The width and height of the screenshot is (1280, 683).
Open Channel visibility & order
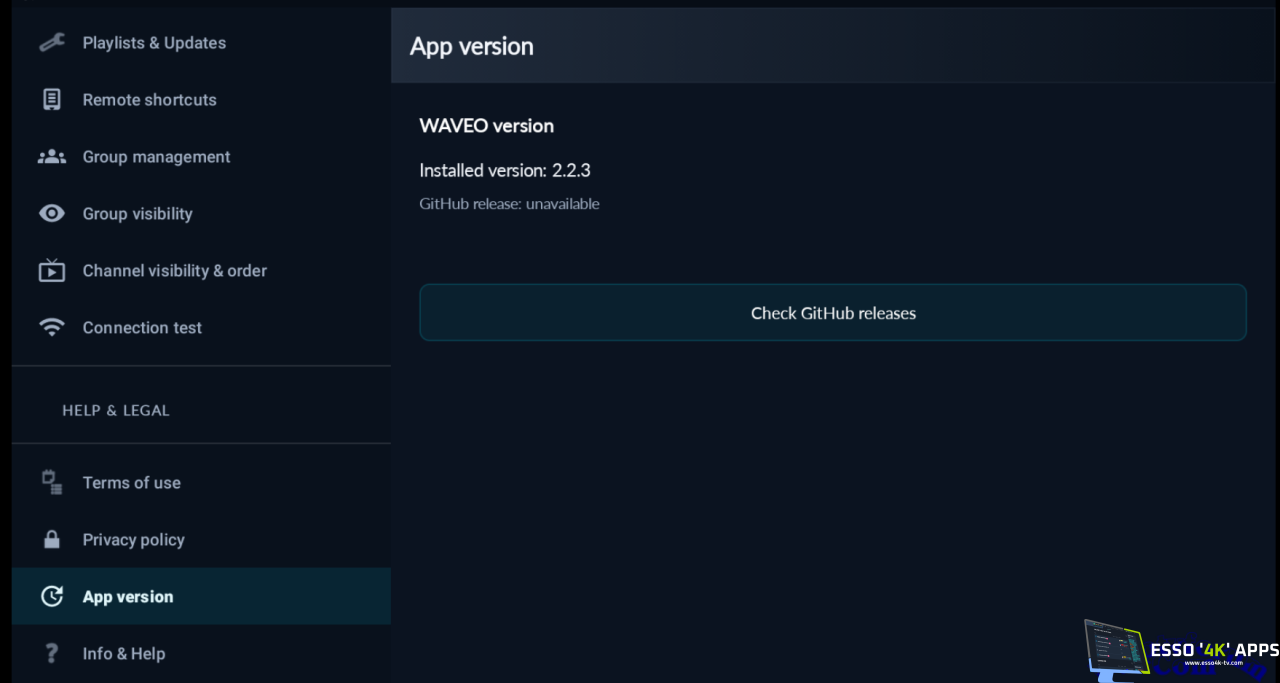[x=201, y=271]
